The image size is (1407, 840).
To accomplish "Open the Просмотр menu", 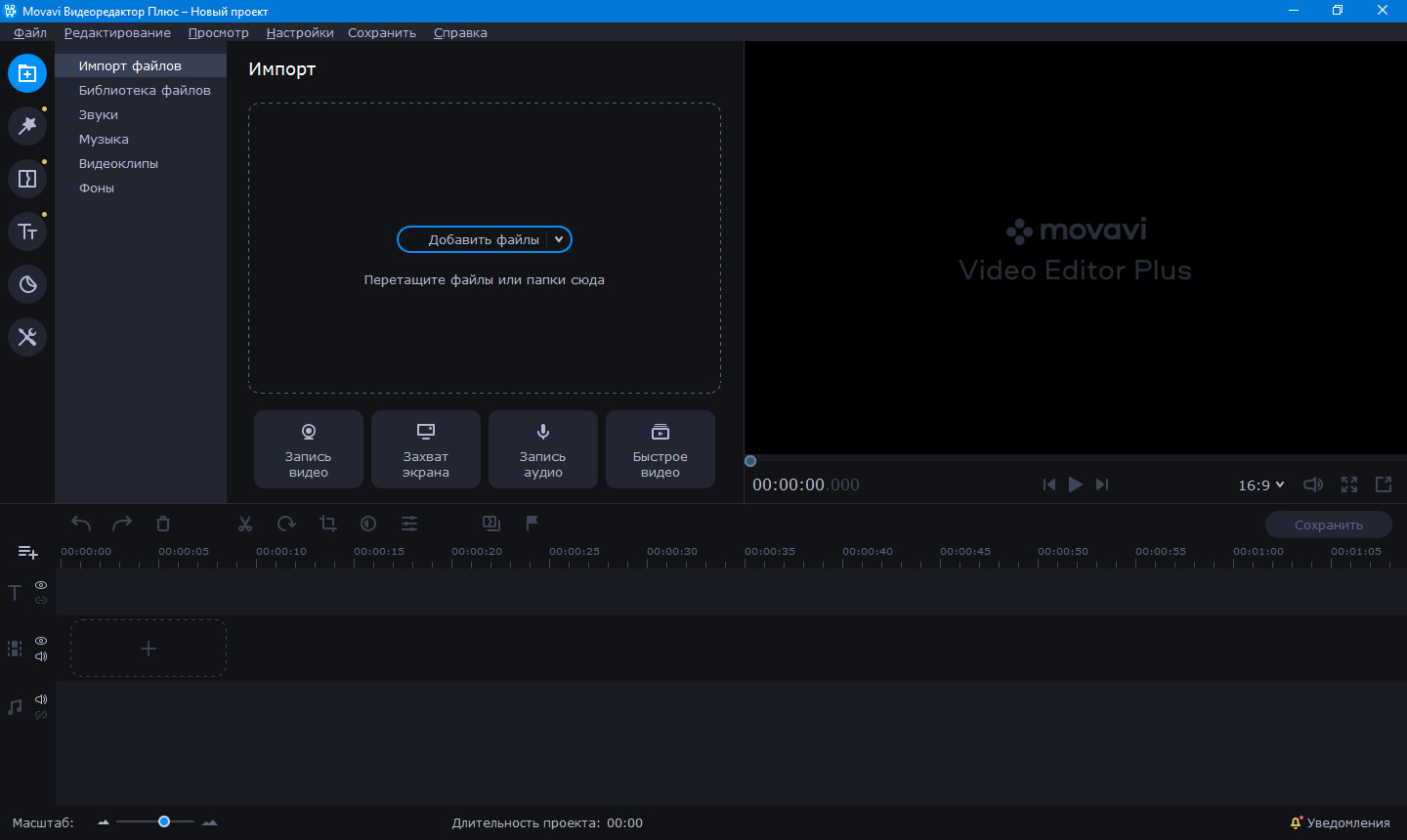I will pos(219,32).
